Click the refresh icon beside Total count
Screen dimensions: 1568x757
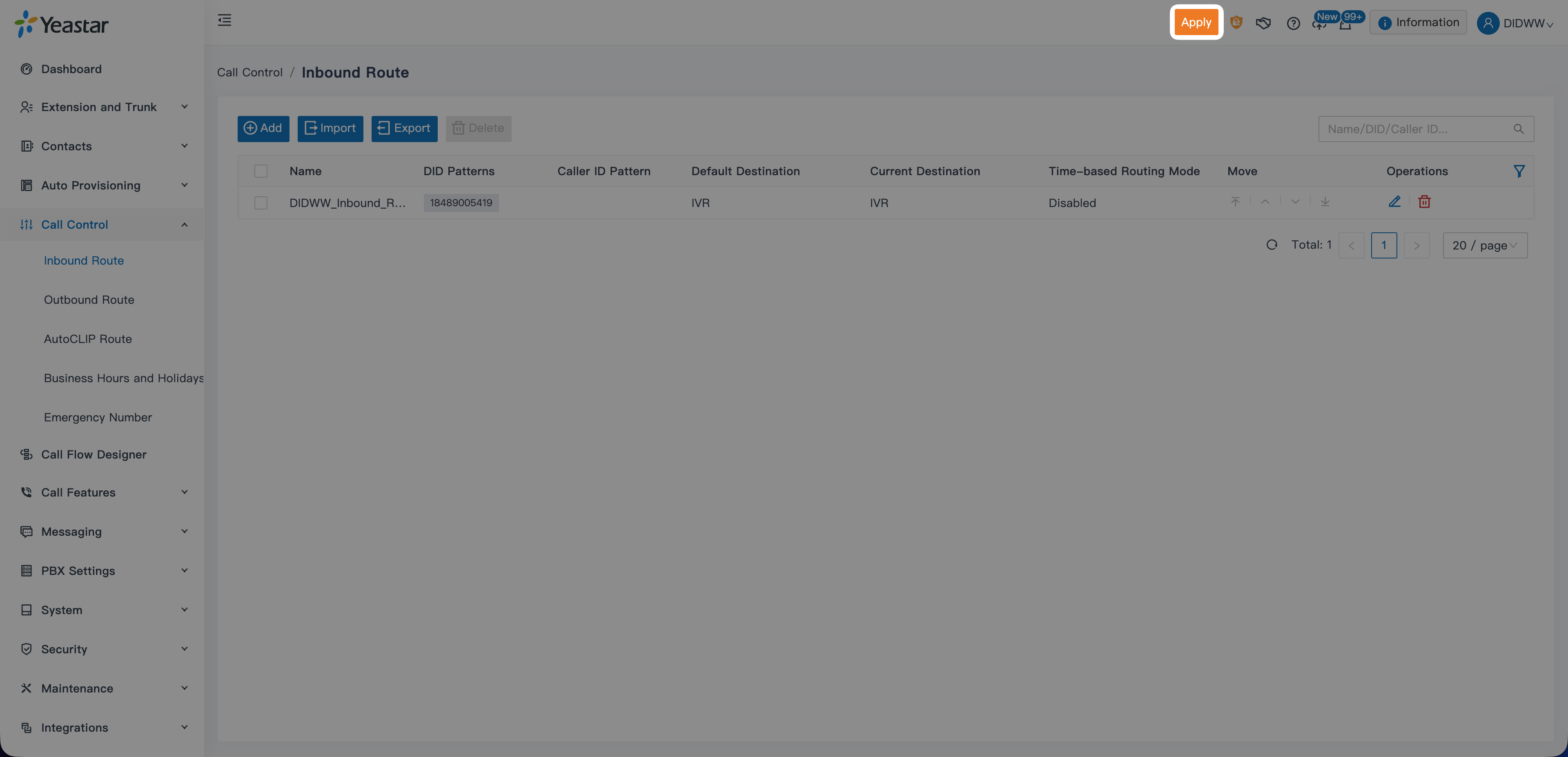click(x=1272, y=245)
